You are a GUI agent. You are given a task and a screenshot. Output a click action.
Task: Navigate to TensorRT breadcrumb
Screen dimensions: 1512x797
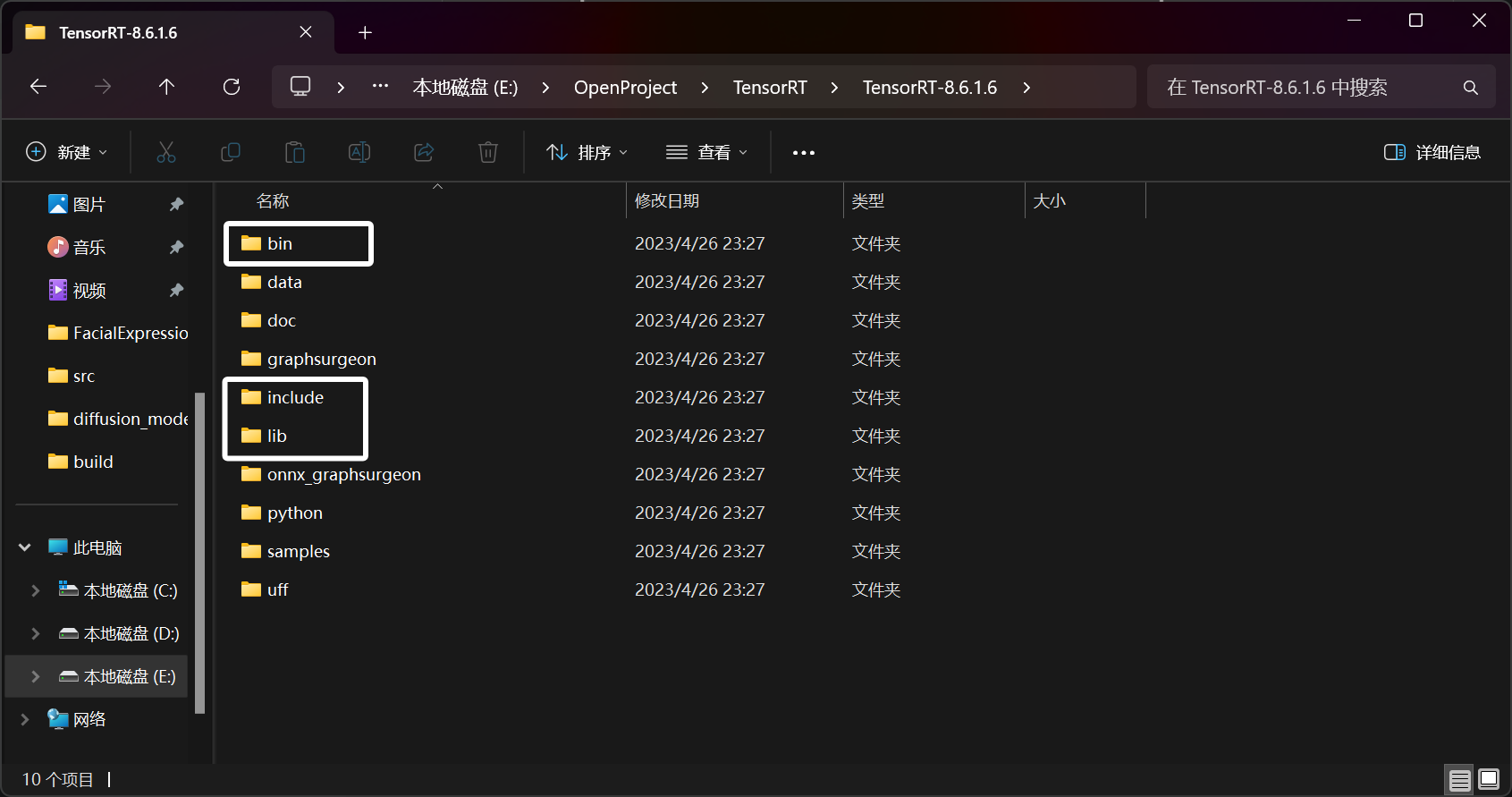pos(770,88)
